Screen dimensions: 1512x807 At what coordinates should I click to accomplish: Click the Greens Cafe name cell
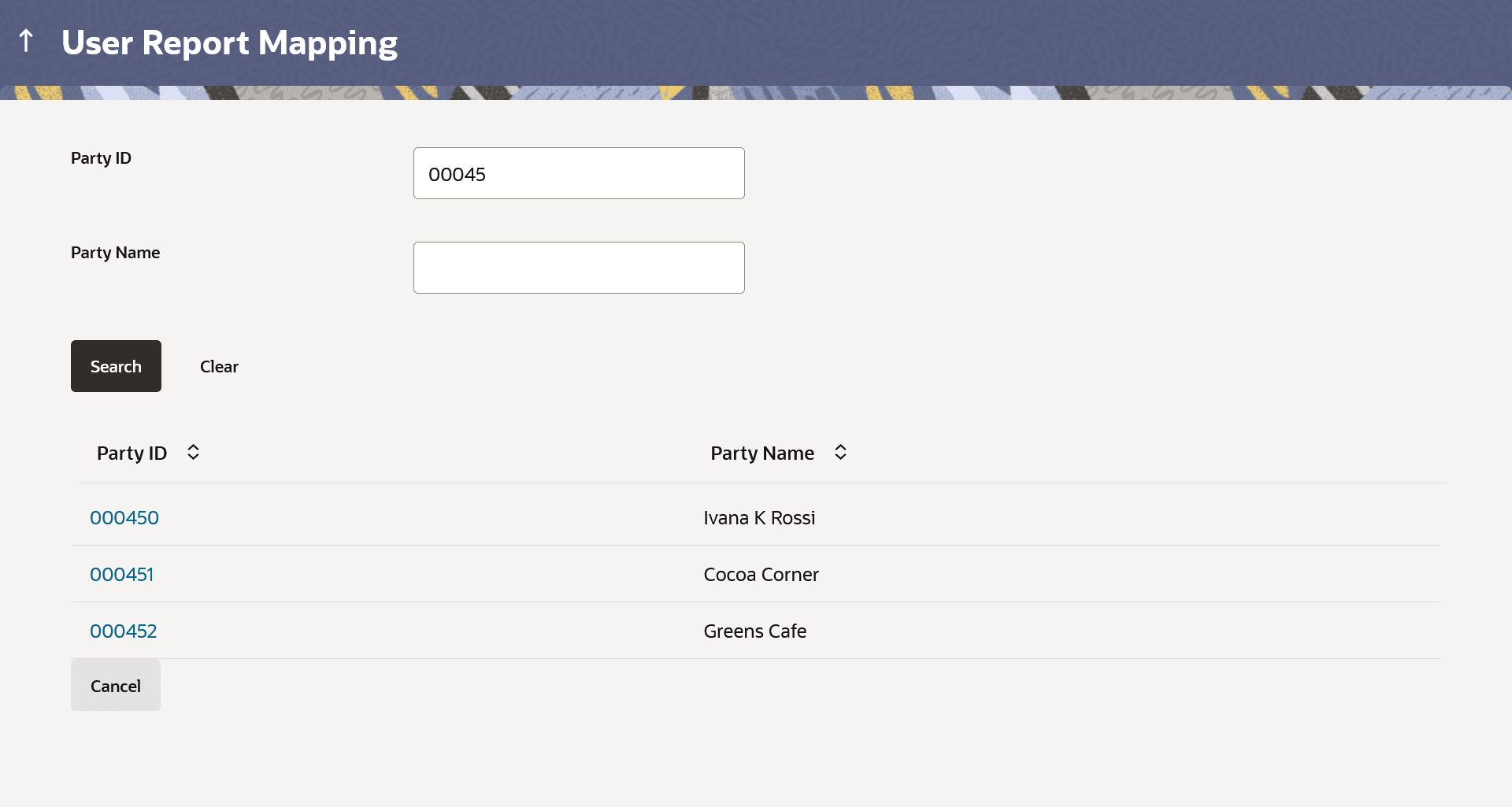pos(754,631)
